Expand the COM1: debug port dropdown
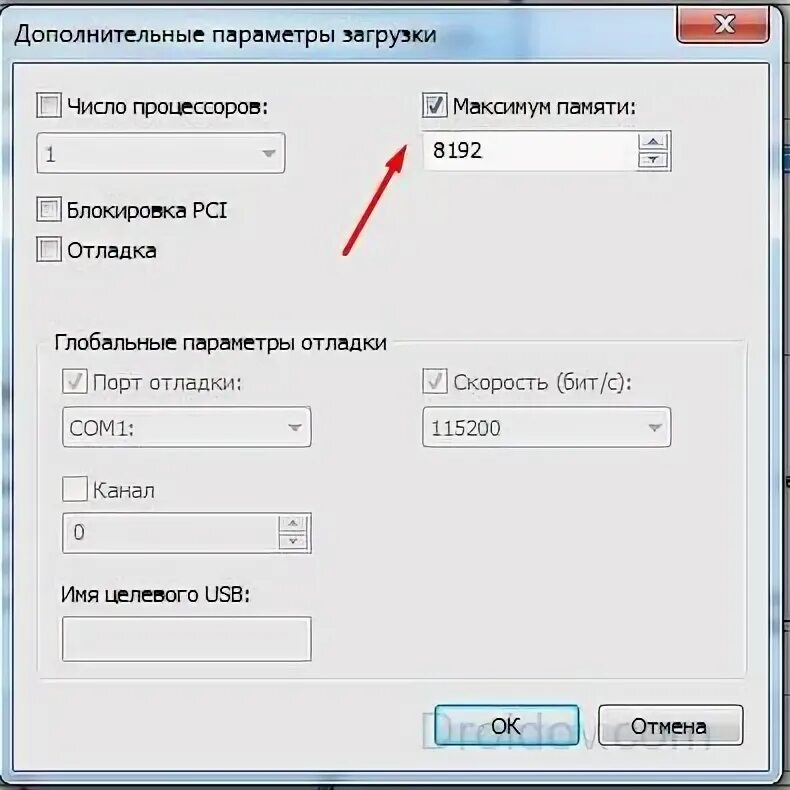Viewport: 790px width, 790px height. pos(186,427)
